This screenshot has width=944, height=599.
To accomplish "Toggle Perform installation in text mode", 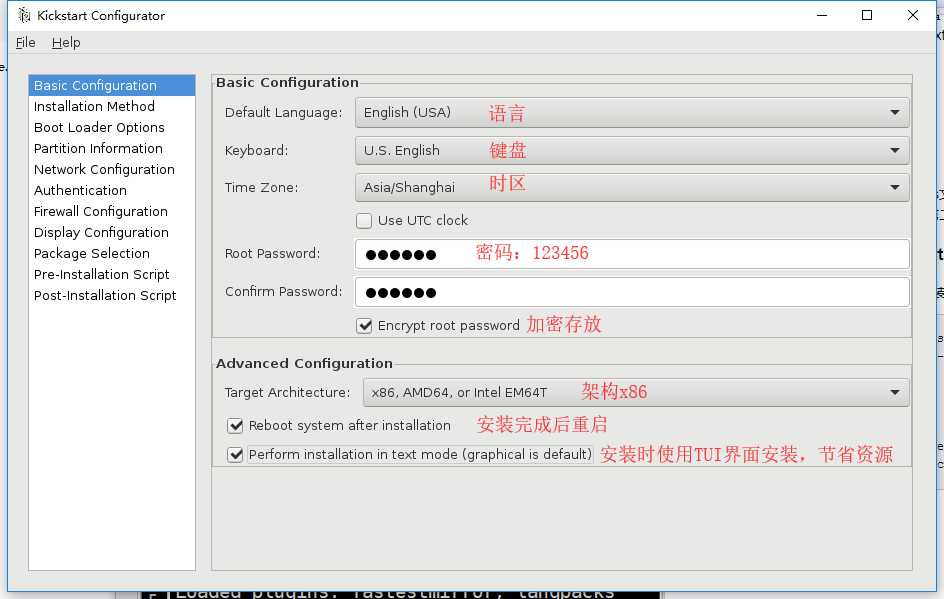I will pos(235,455).
